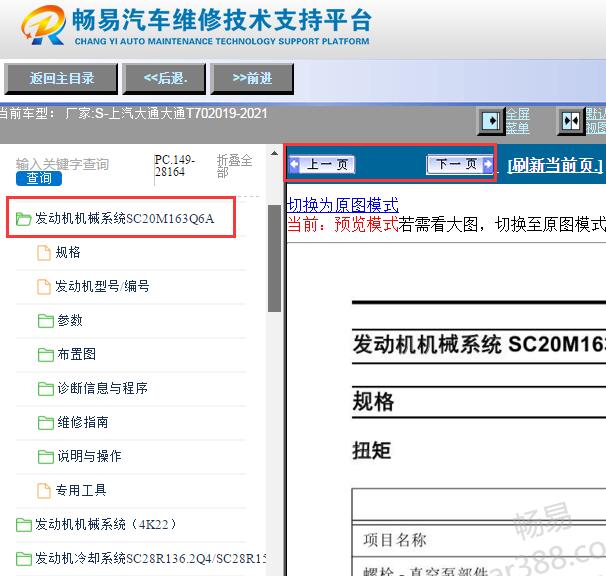Image resolution: width=606 pixels, height=576 pixels.
Task: Expand the 参数 folder icon
Action: click(x=46, y=321)
